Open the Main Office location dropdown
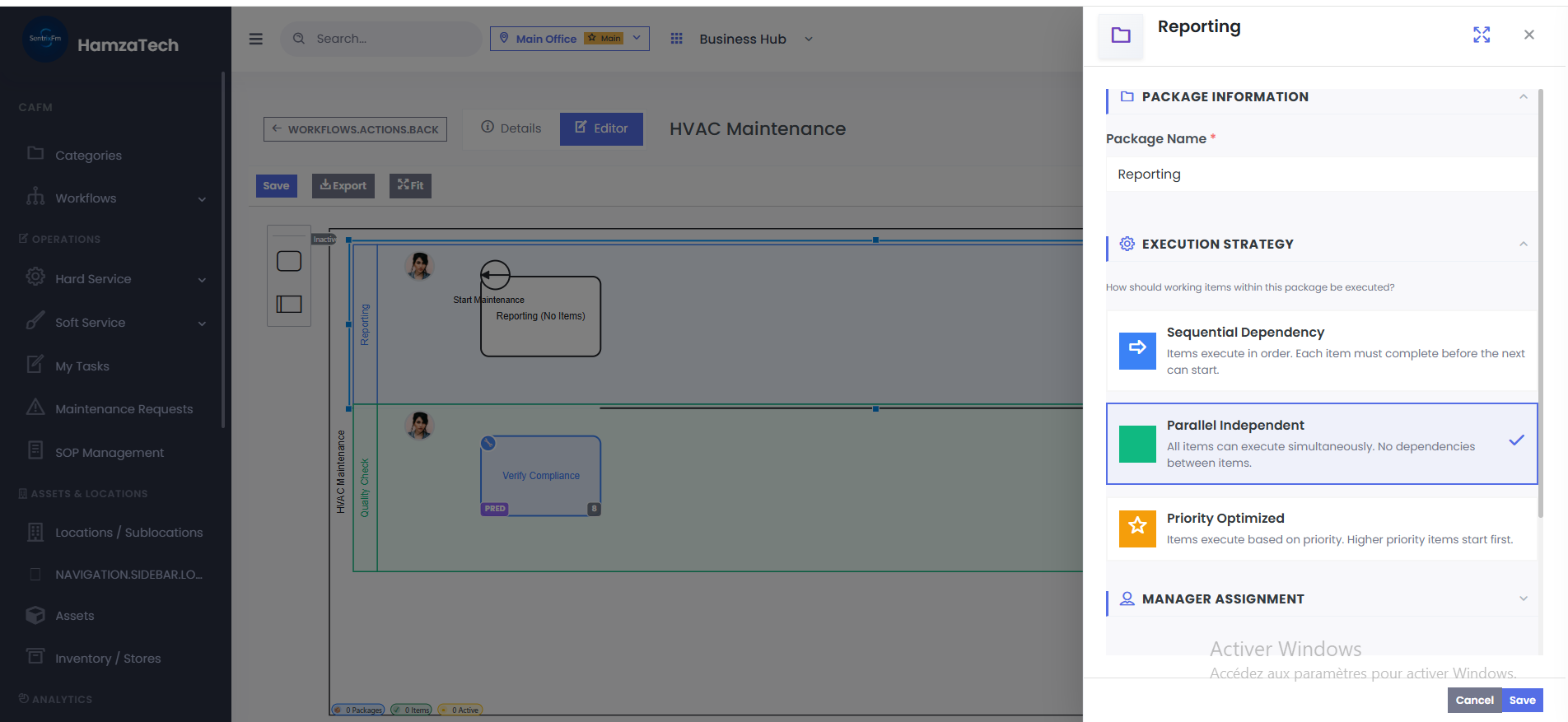 tap(569, 39)
